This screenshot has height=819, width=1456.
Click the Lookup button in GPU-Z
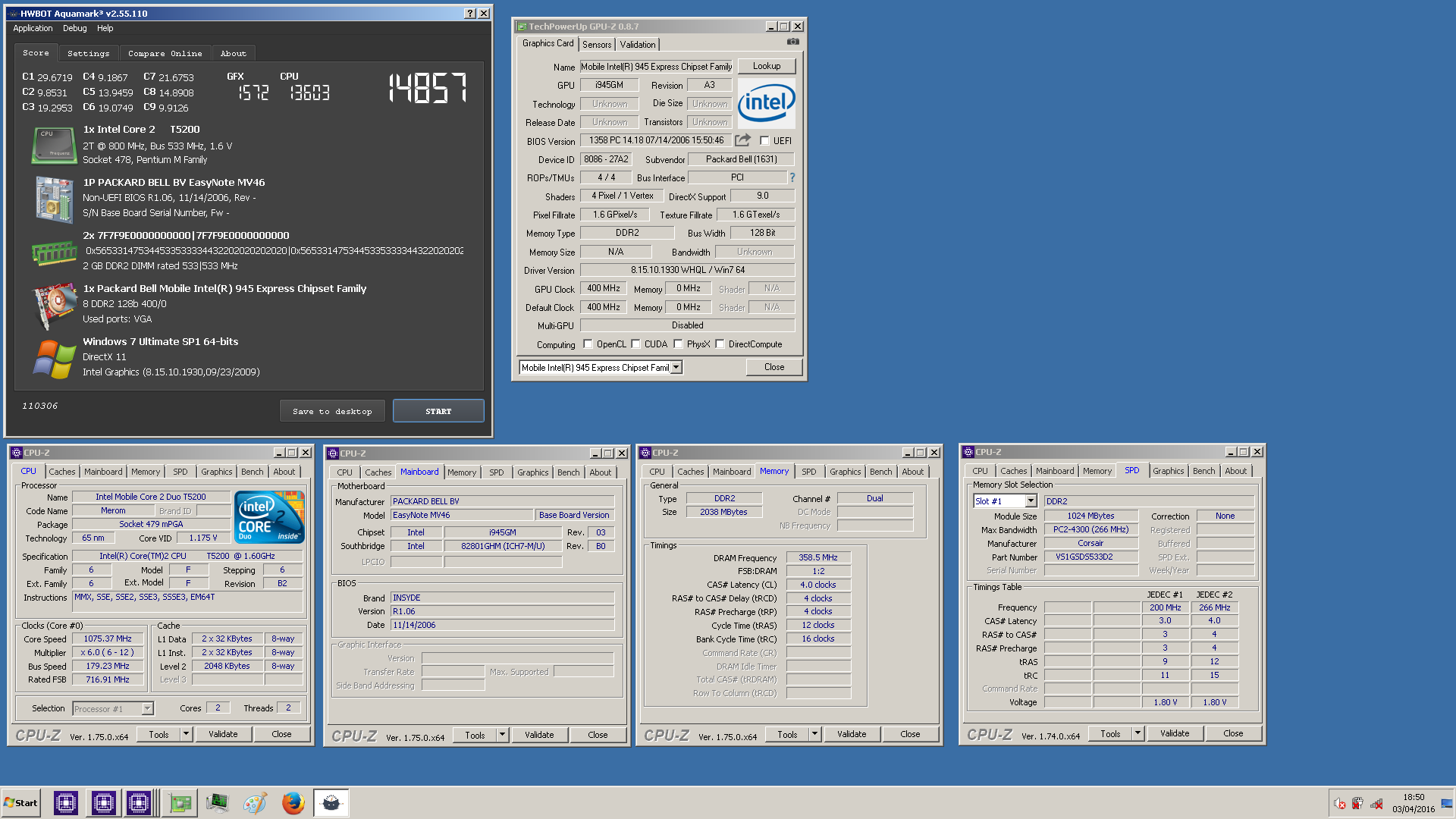point(767,66)
